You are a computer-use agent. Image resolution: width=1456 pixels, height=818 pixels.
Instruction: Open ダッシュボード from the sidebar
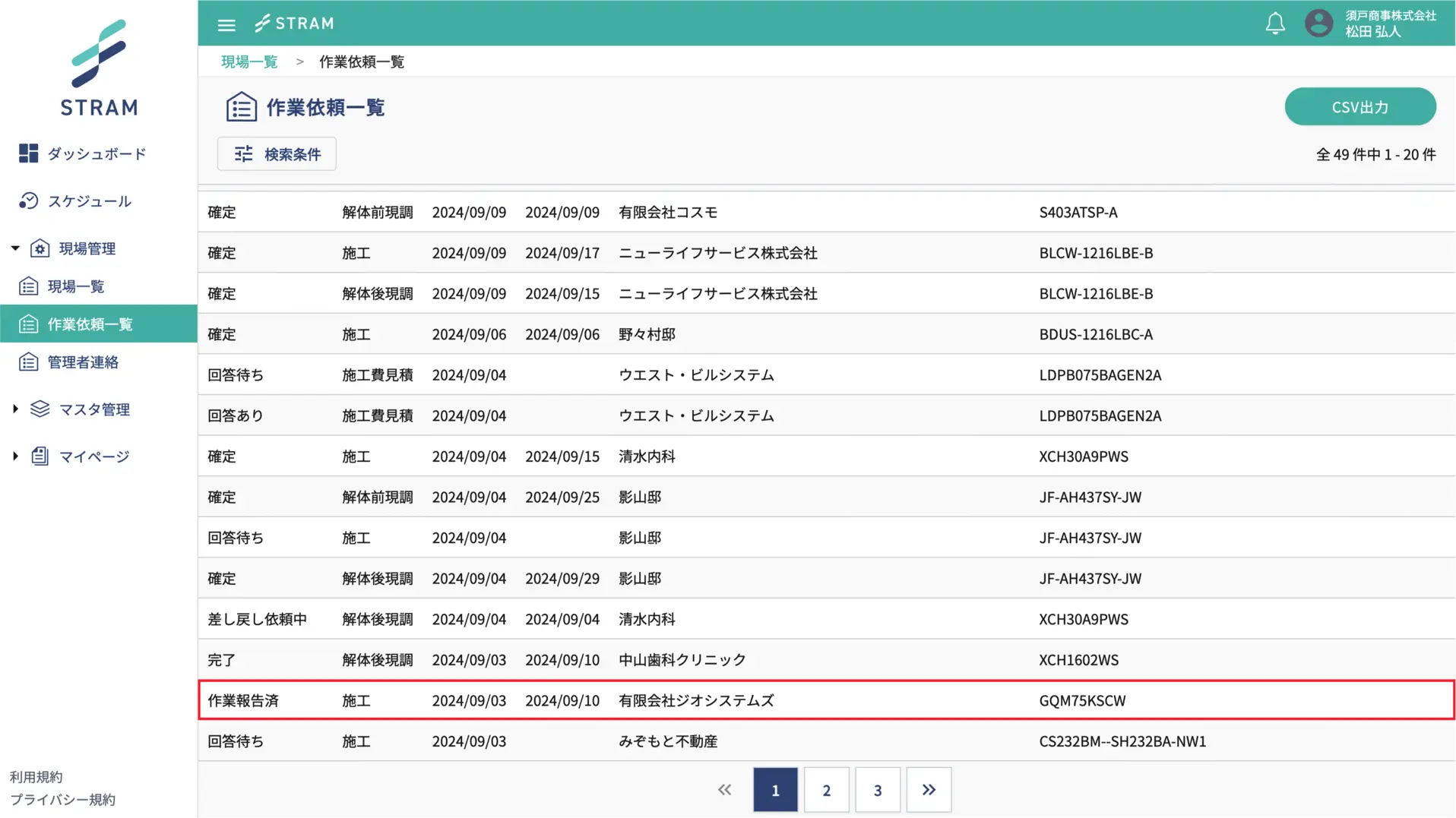coord(96,154)
